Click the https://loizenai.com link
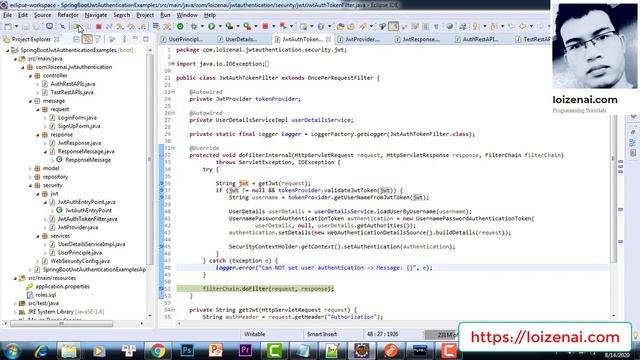 pos(545,337)
